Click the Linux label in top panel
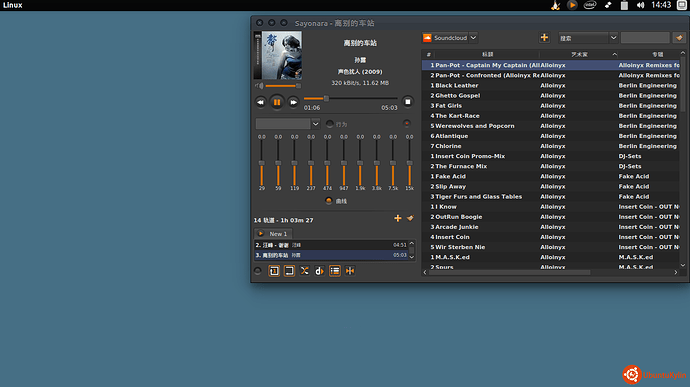Viewport: 690px width, 387px height. pyautogui.click(x=12, y=5)
